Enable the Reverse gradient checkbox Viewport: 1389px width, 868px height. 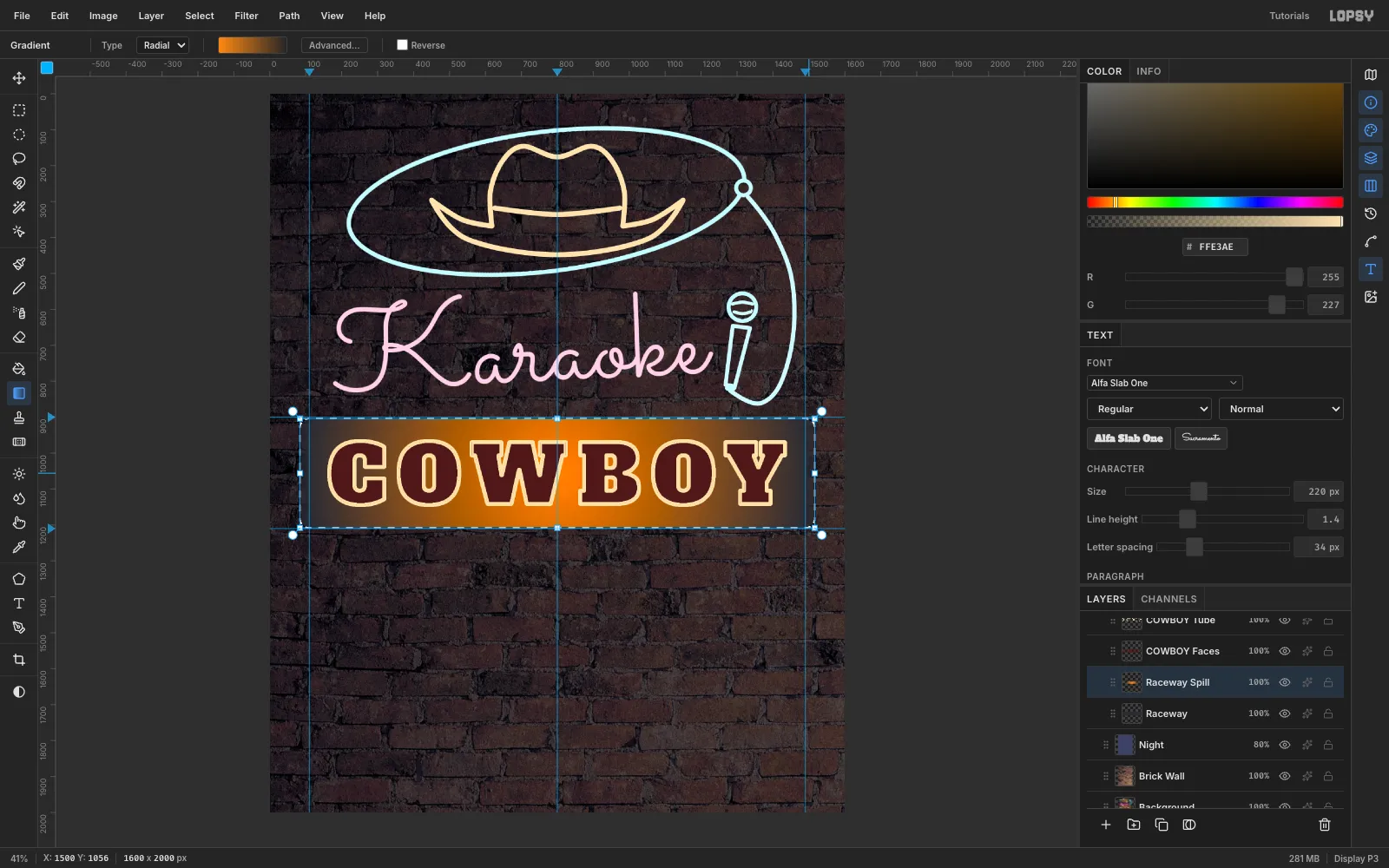[x=402, y=45]
